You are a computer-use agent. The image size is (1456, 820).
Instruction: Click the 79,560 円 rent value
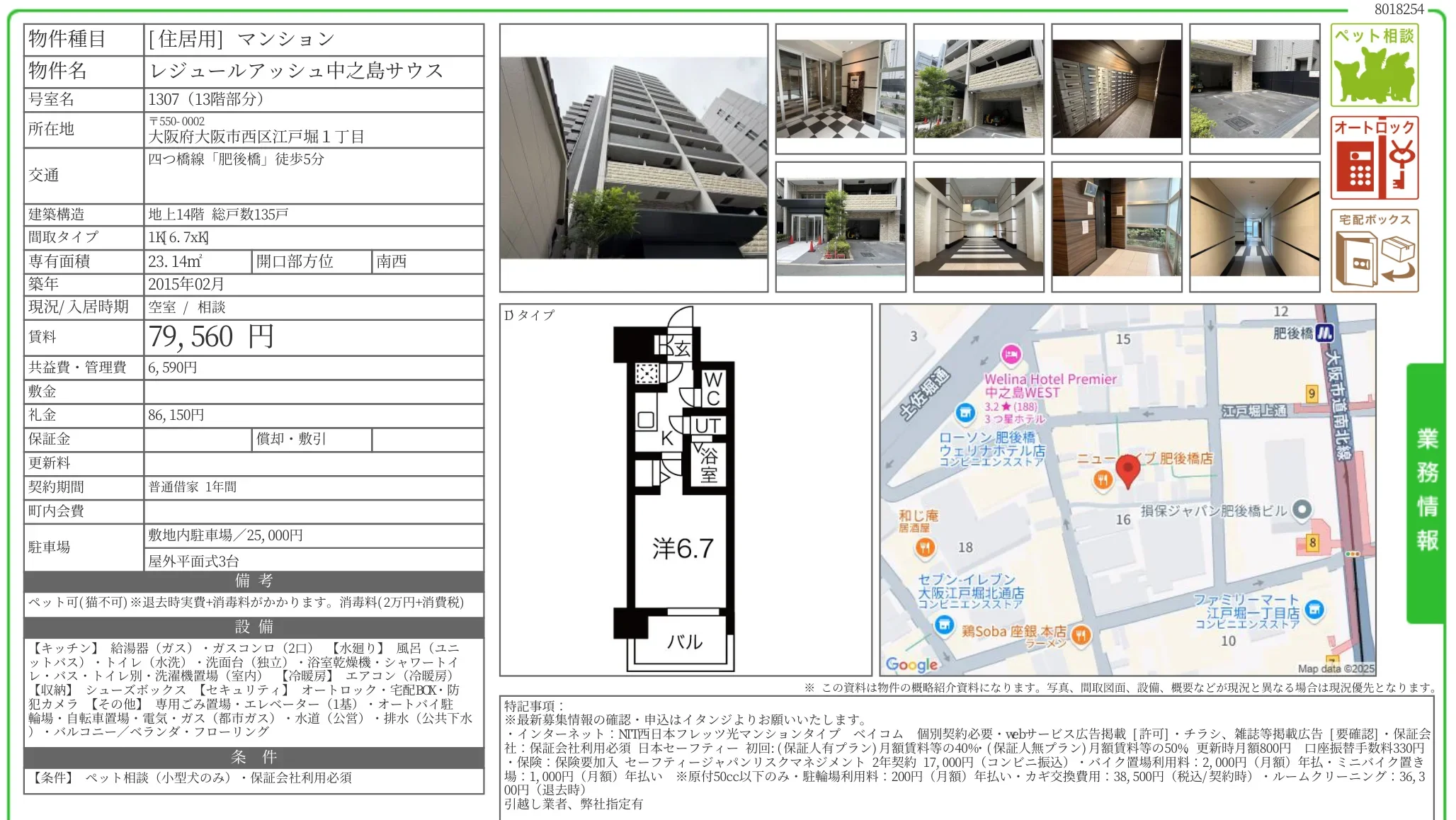(211, 337)
